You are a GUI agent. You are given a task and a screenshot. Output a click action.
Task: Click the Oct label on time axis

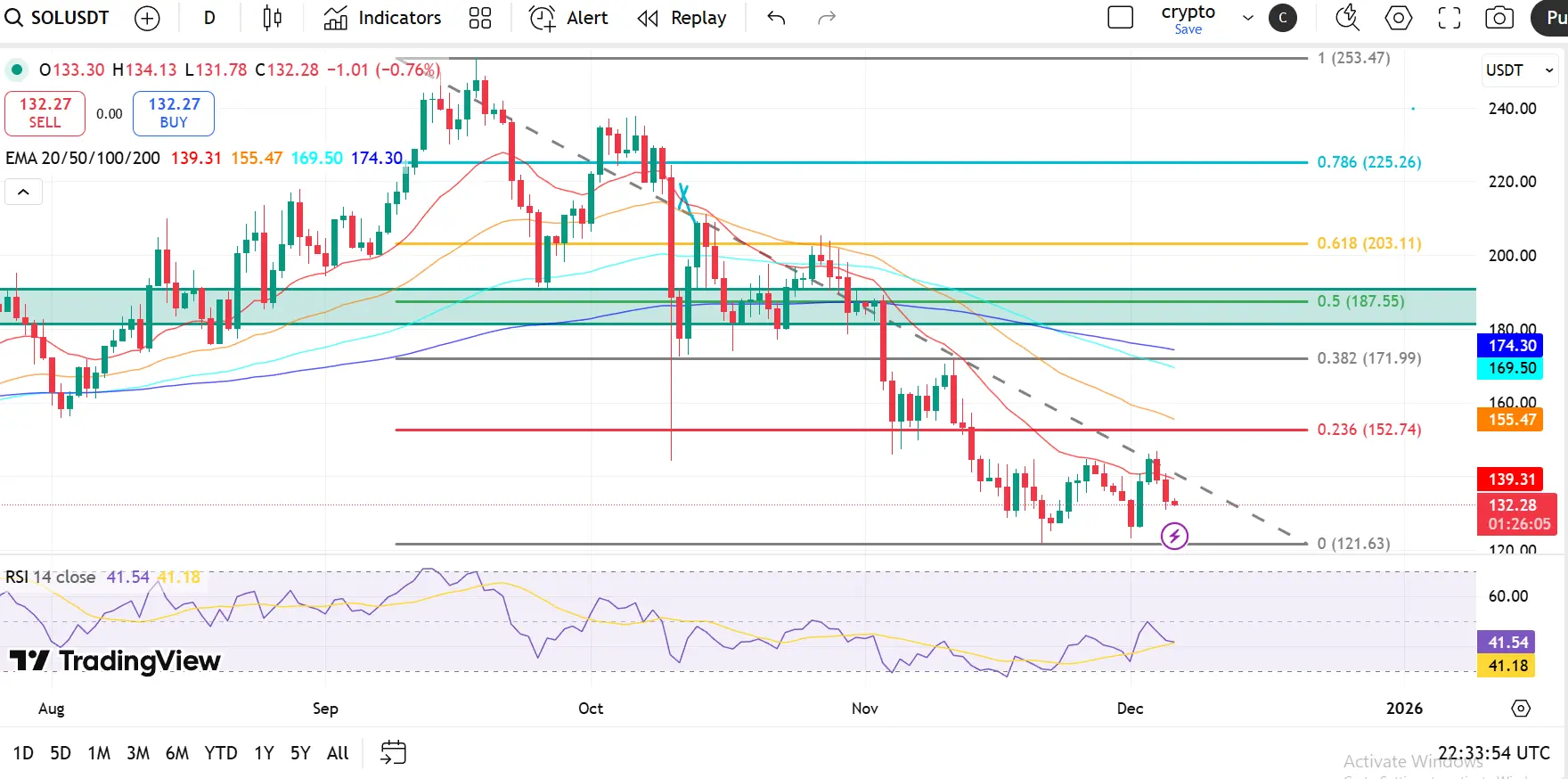coord(591,709)
